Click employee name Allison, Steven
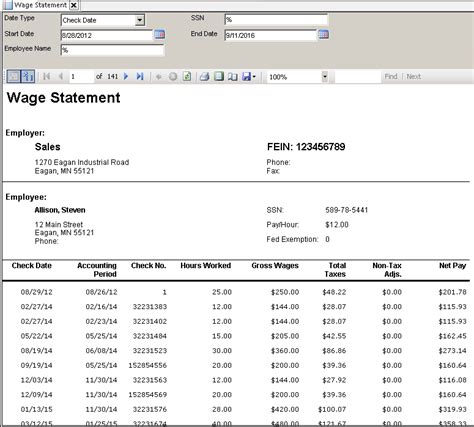 [60, 210]
